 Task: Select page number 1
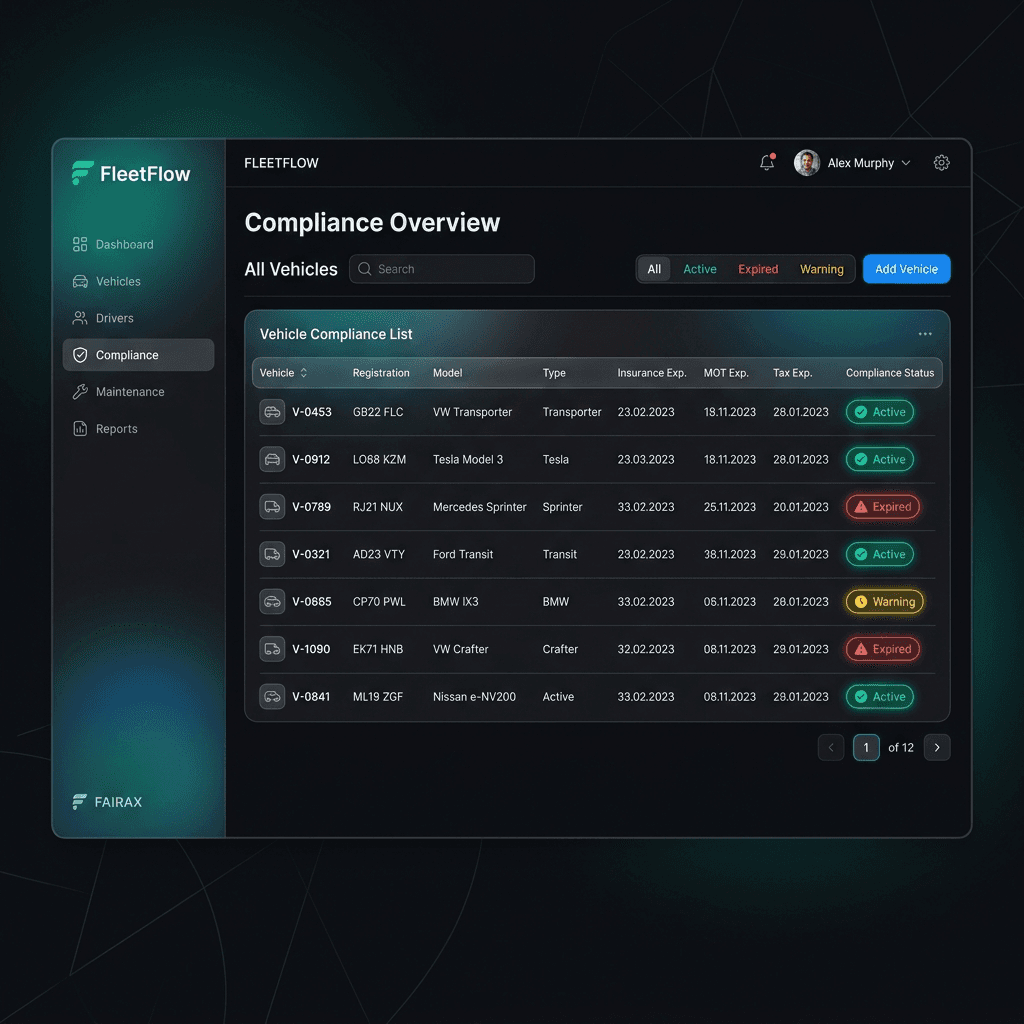[x=866, y=748]
